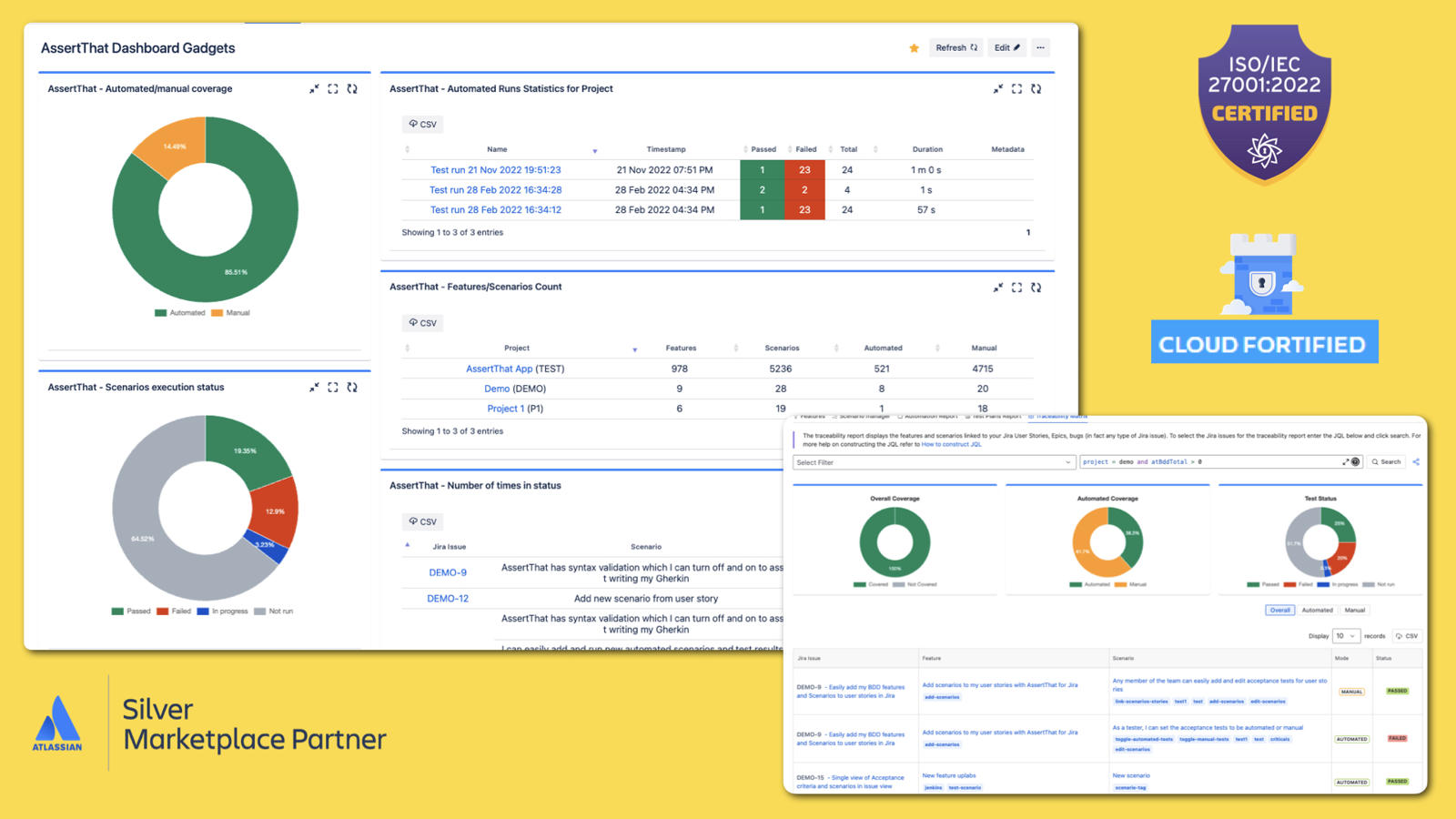Sort runs table by Total column
Screen dimensions: 1456x819
[849, 149]
